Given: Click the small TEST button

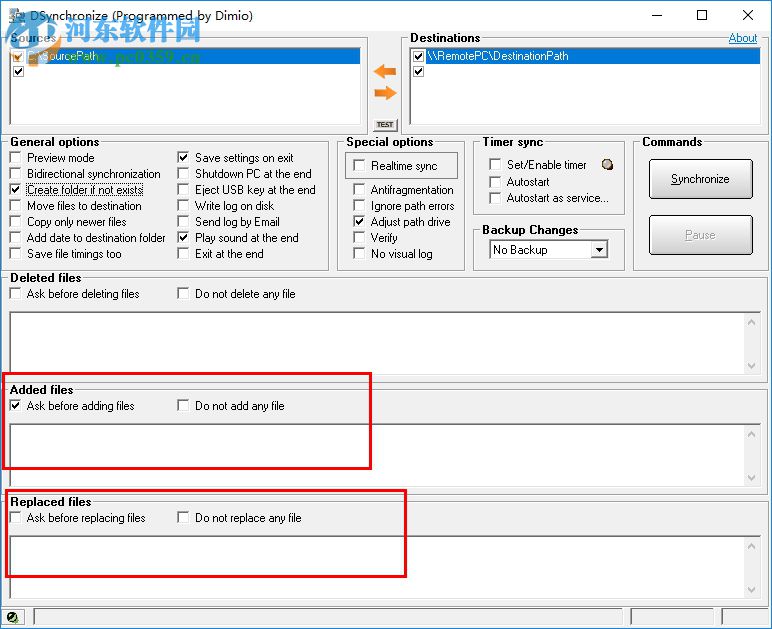Looking at the screenshot, I should click(x=385, y=125).
